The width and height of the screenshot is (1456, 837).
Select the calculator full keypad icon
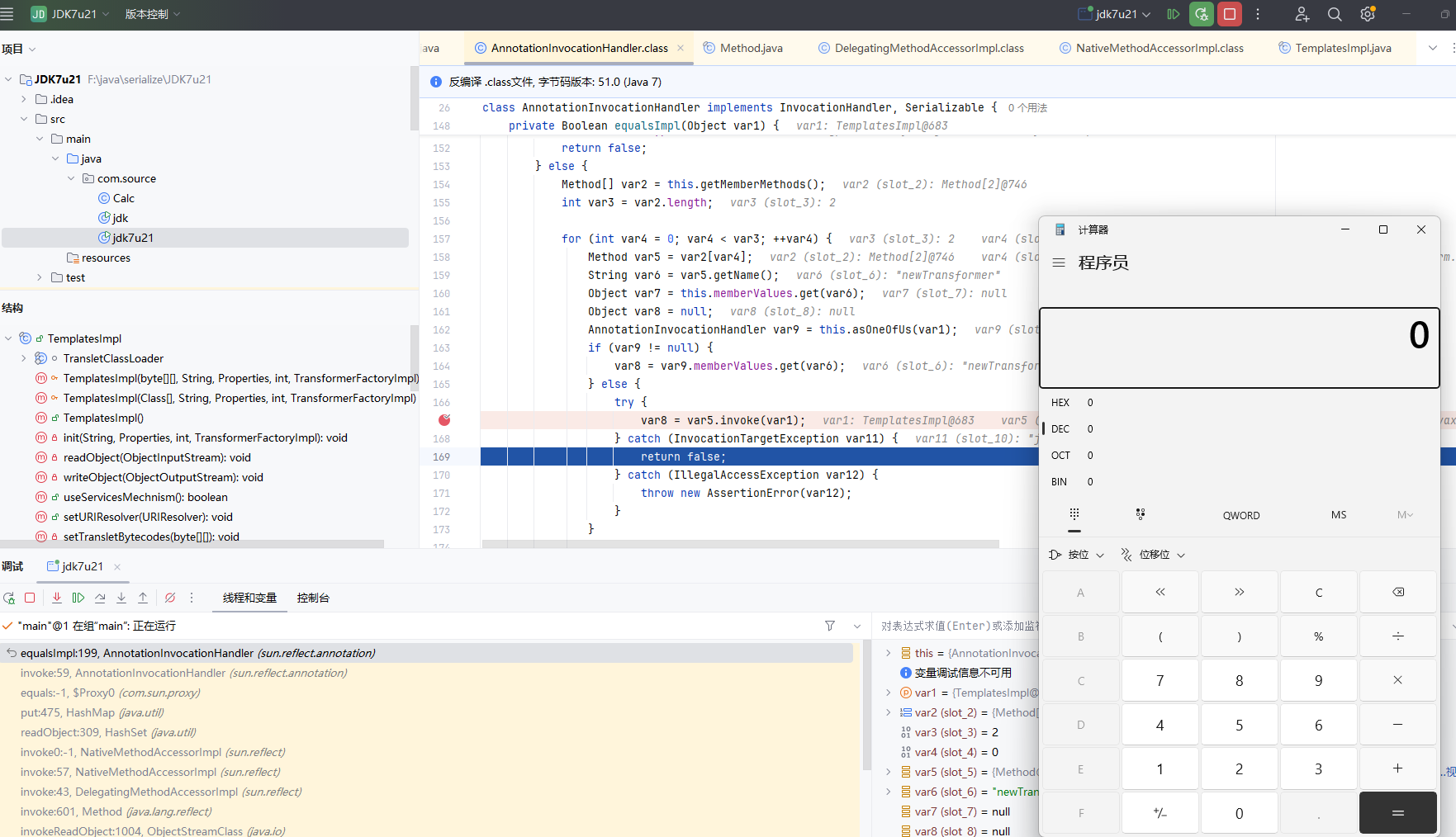[x=1074, y=514]
